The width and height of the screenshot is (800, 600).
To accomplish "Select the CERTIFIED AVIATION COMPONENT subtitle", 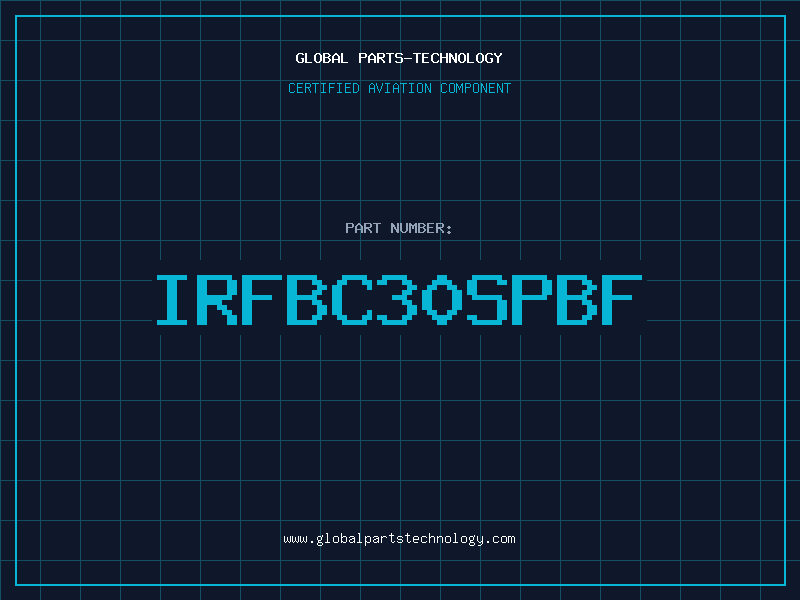I will pyautogui.click(x=399, y=88).
